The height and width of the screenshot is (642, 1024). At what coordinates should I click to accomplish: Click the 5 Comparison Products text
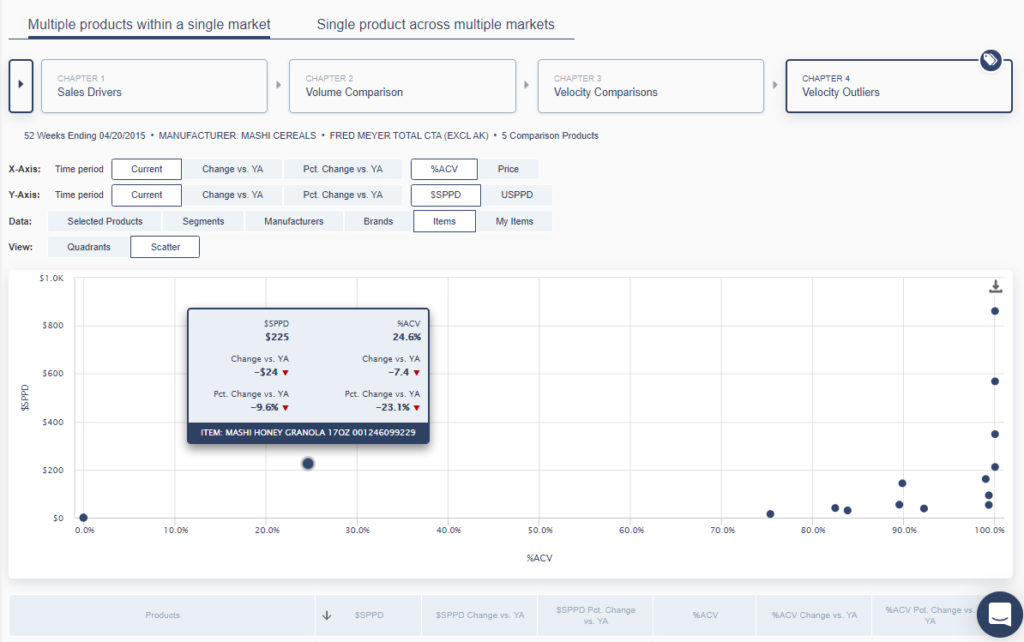click(x=550, y=136)
